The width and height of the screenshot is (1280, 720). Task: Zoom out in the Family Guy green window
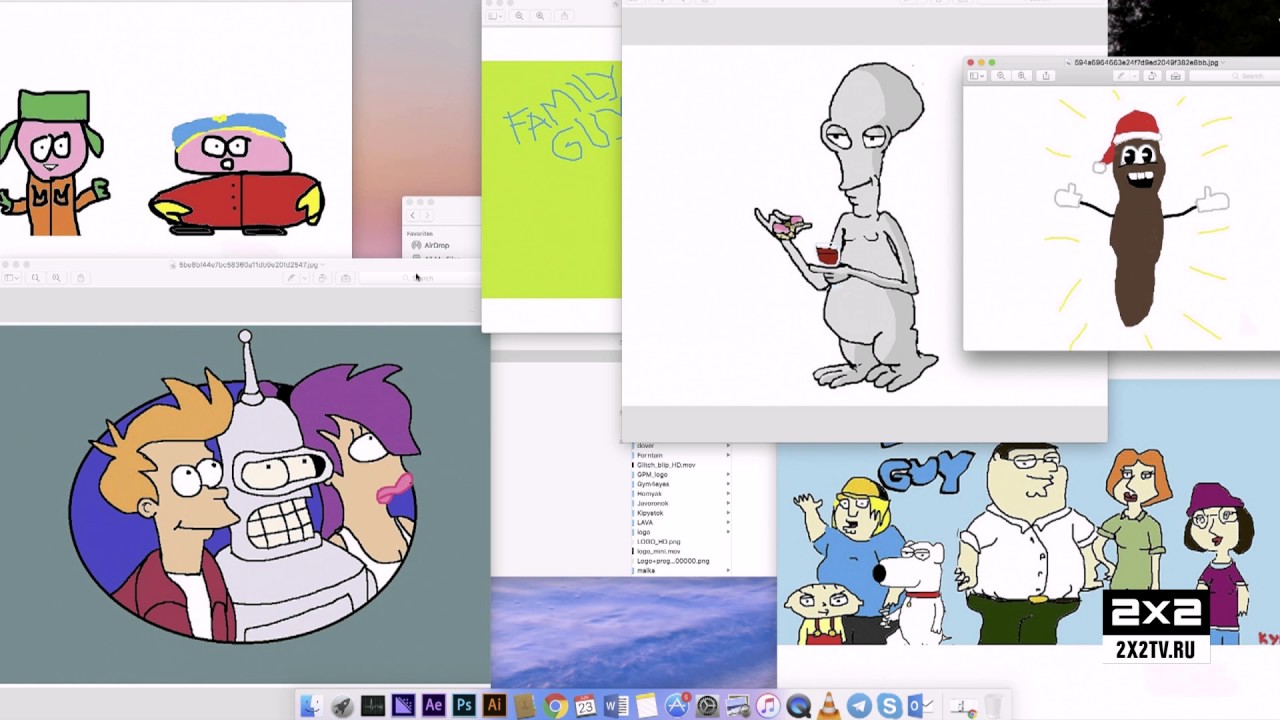[519, 16]
